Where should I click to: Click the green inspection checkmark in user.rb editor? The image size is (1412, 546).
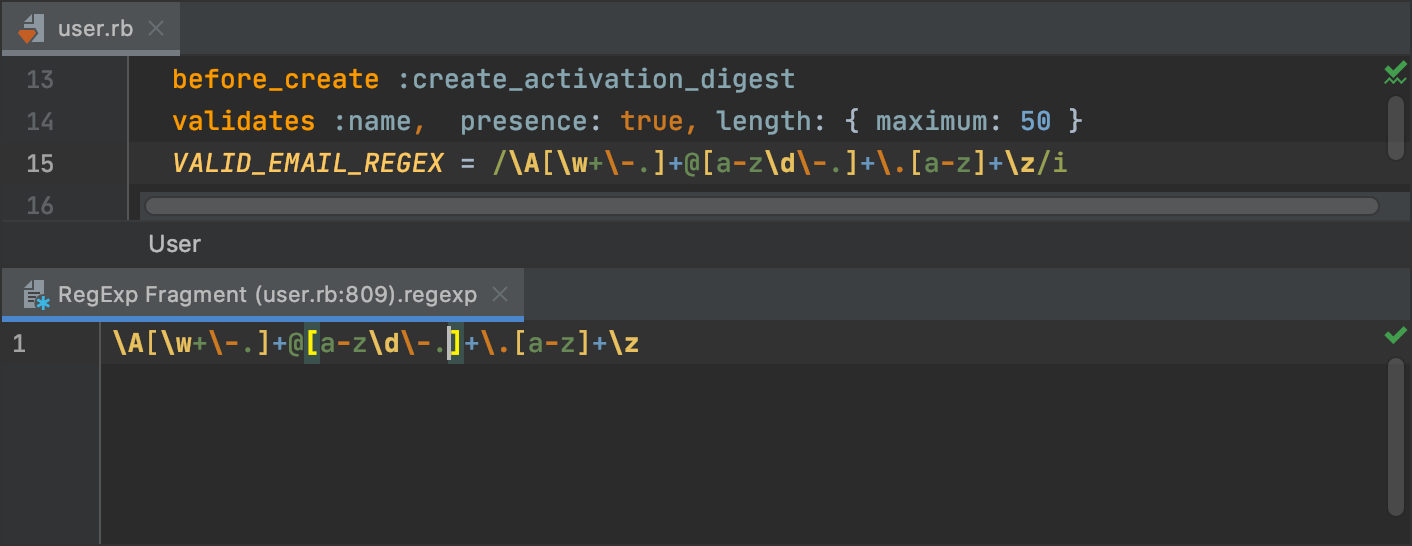tap(1394, 73)
